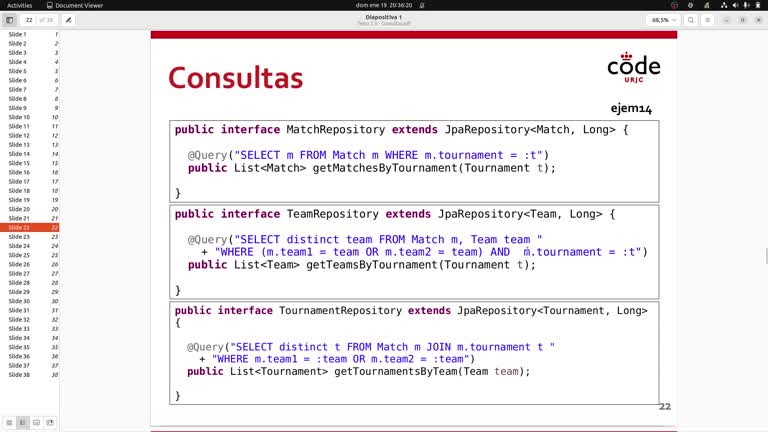This screenshot has width=768, height=432.
Task: Activate the annotate pencil icon
Action: [x=69, y=20]
